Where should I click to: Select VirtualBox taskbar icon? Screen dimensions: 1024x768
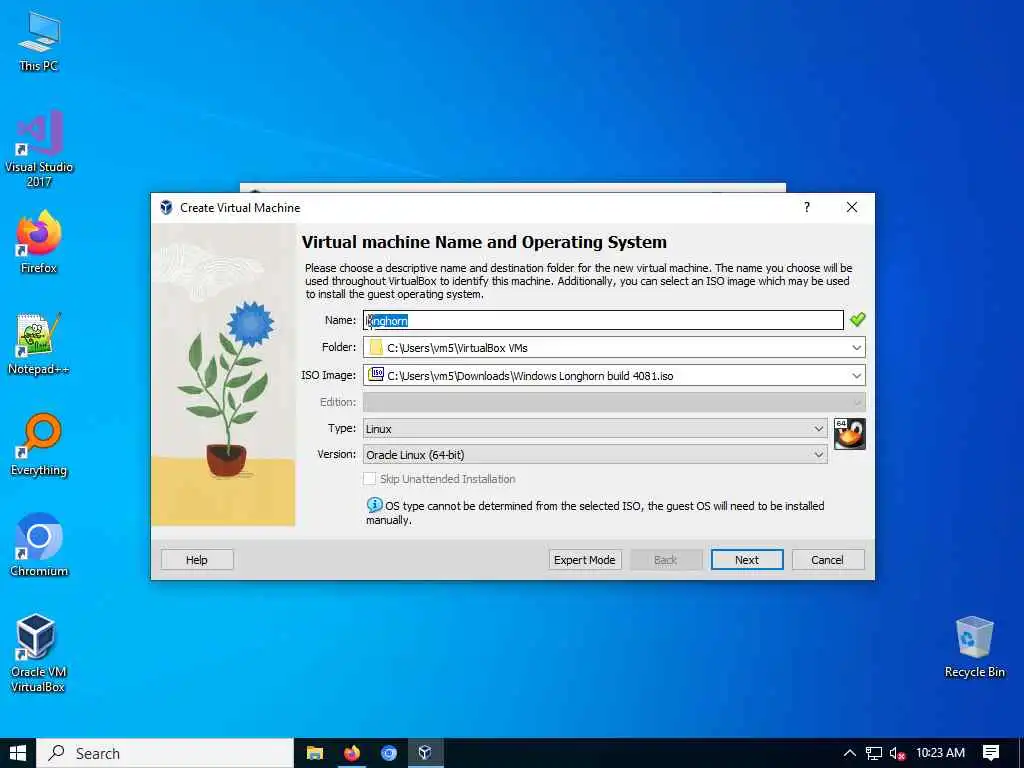[425, 753]
